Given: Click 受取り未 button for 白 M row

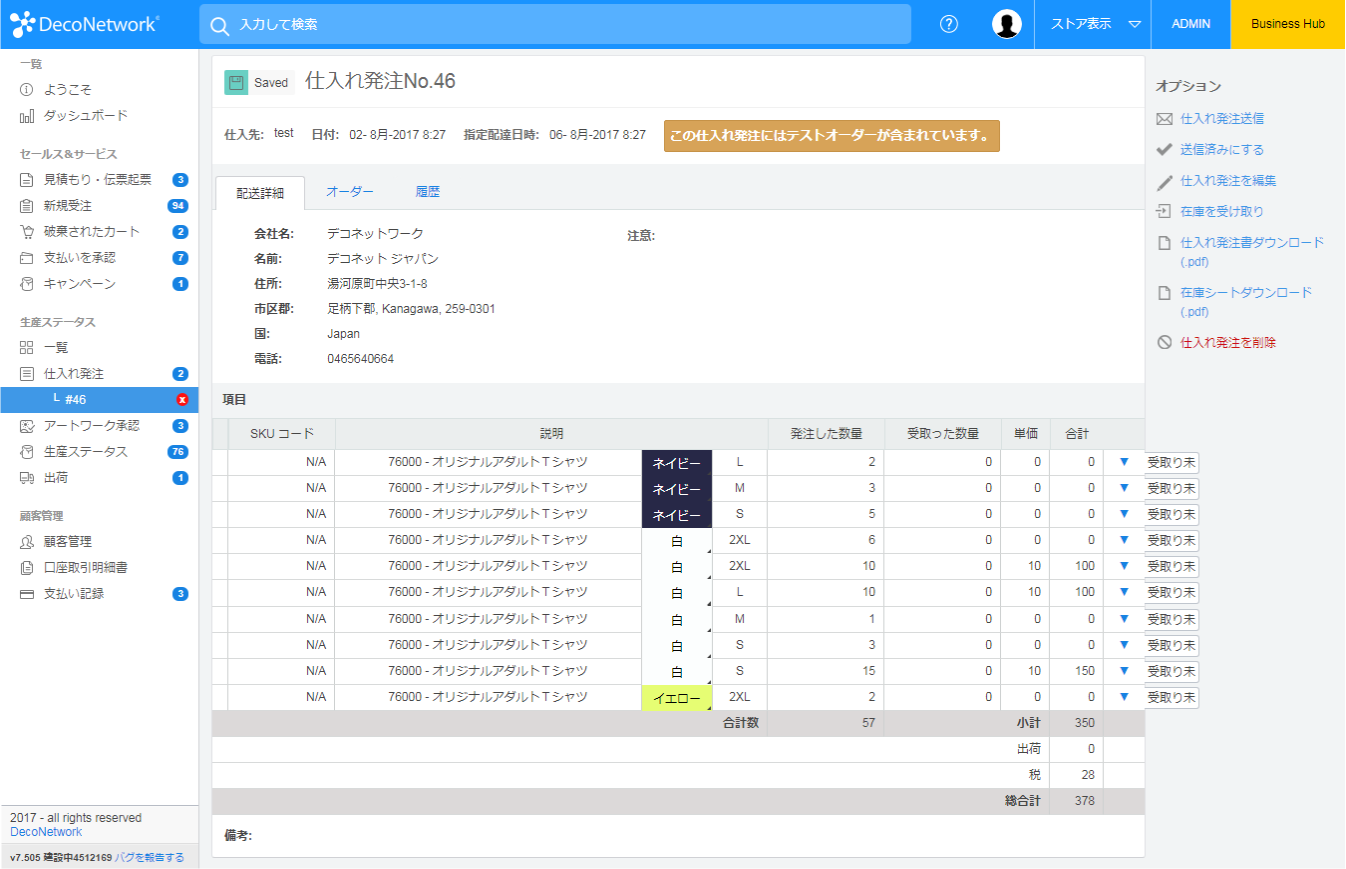Looking at the screenshot, I should 1171,619.
